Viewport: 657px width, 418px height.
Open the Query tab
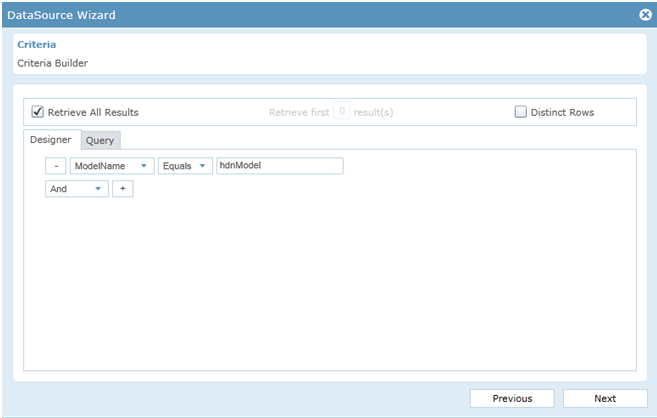click(x=100, y=140)
